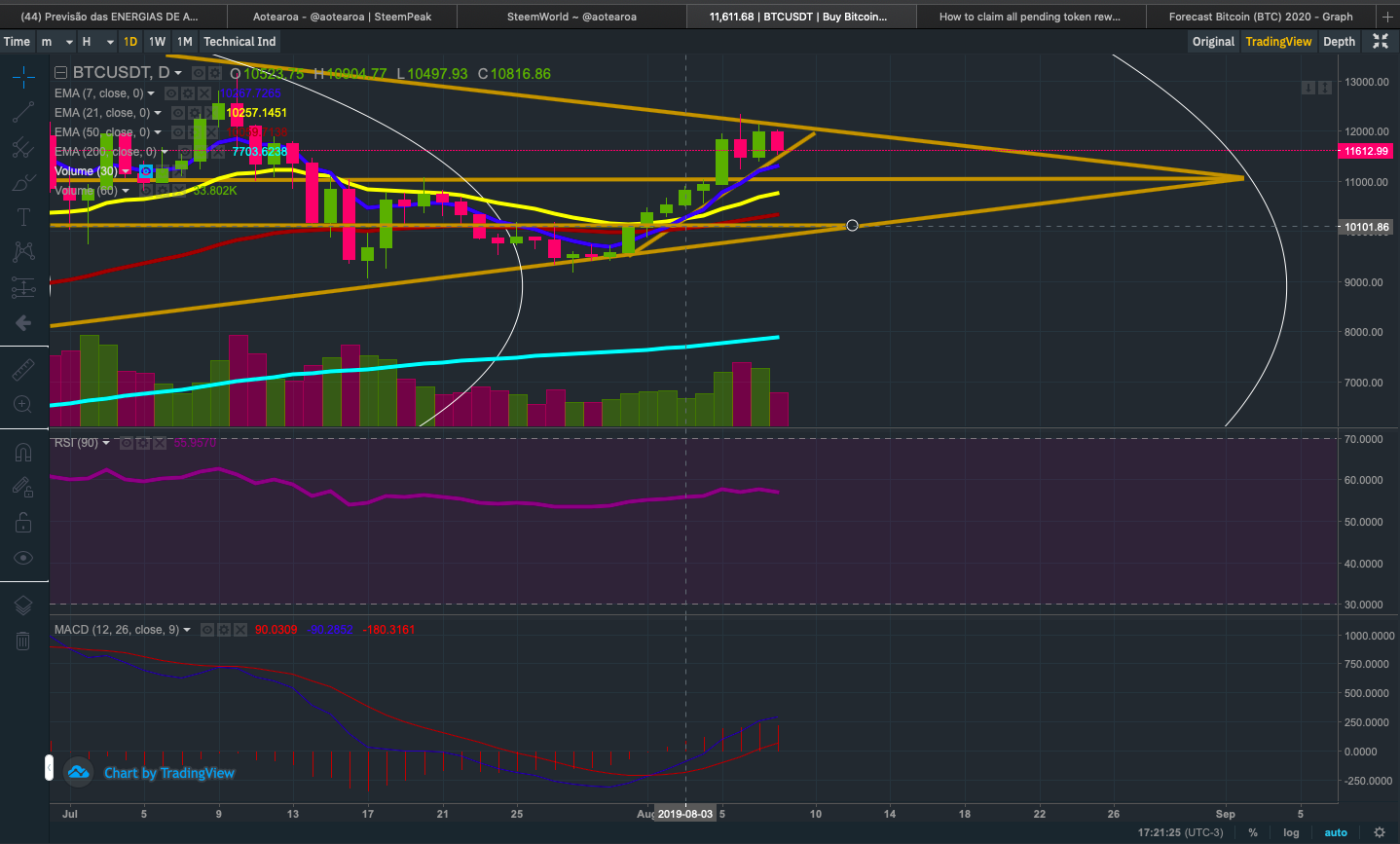The width and height of the screenshot is (1400, 844).
Task: Hide the RSI (90) indicator via eye
Action: (x=126, y=443)
